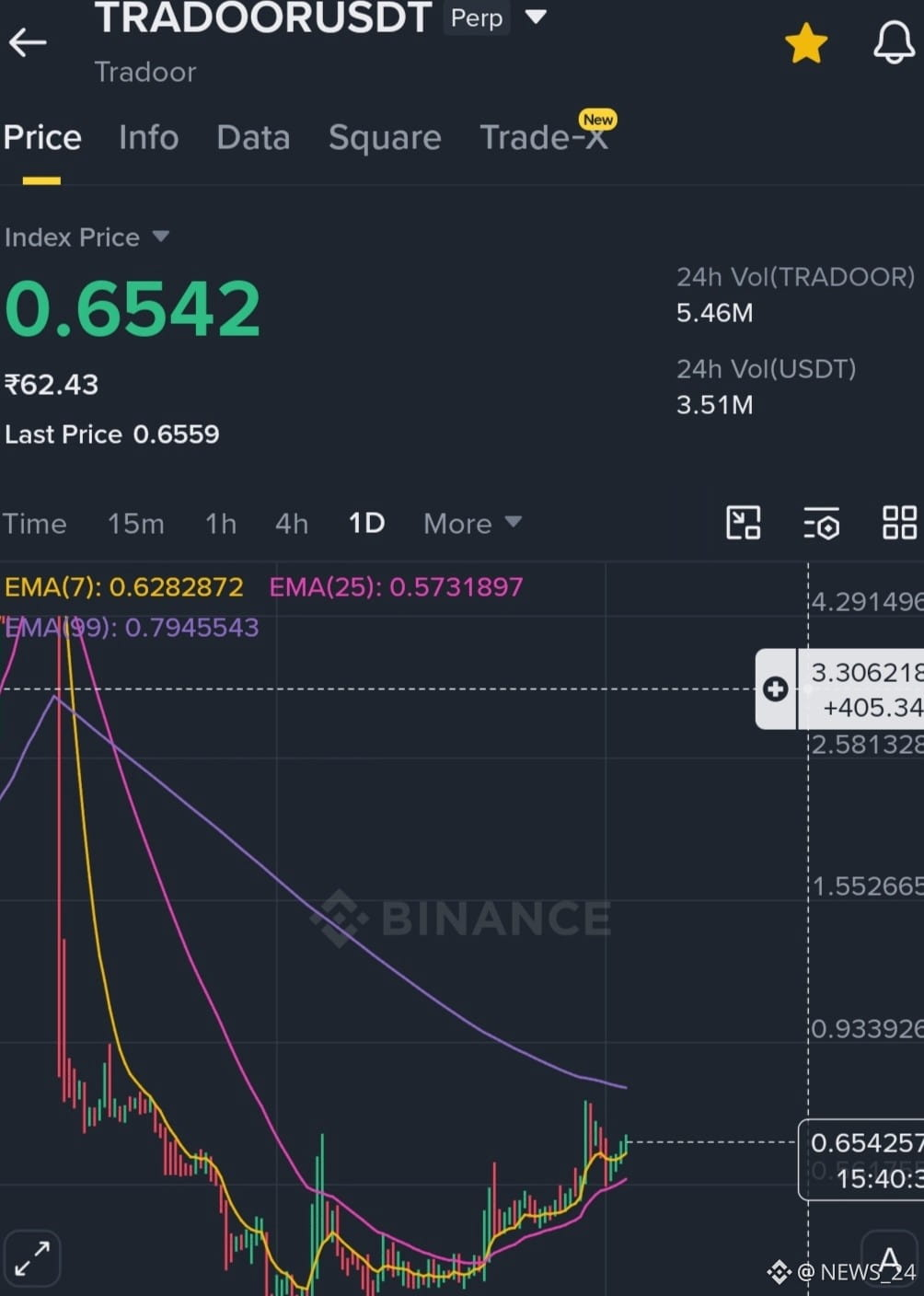Expand the More intervals dropdown
This screenshot has height=1296, width=924.
click(473, 524)
